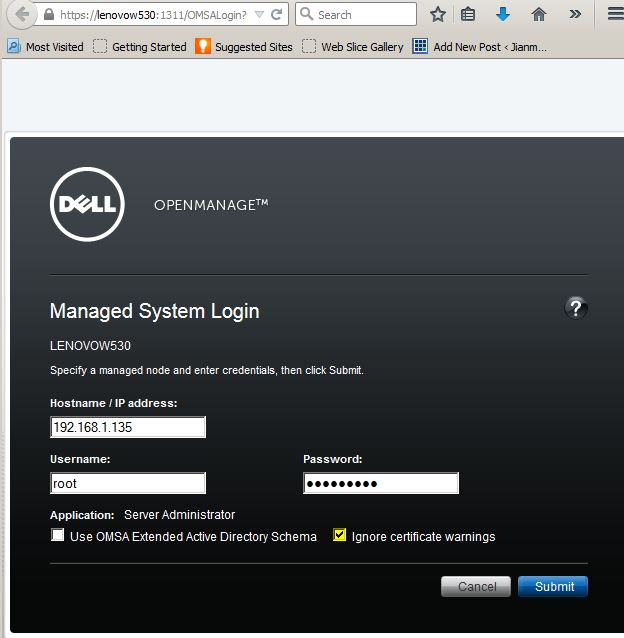Focus the browser Search field
Screen dimensions: 624x638
pos(356,15)
